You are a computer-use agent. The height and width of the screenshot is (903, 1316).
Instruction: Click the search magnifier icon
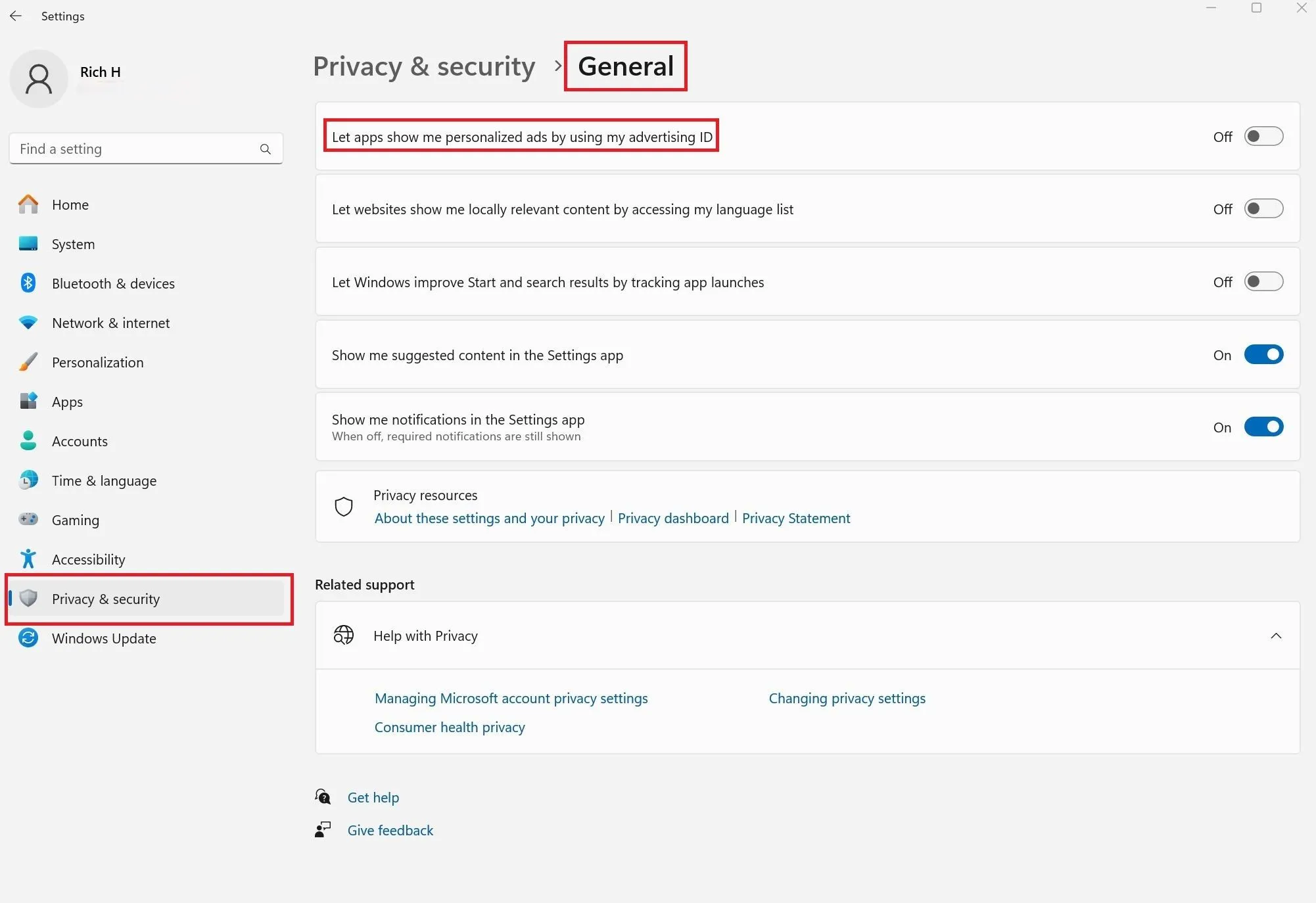tap(265, 149)
